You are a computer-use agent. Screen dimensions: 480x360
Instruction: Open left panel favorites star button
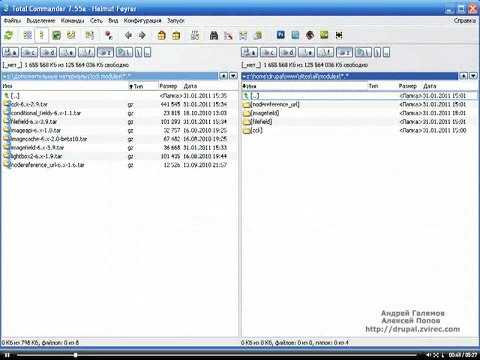(x=224, y=76)
